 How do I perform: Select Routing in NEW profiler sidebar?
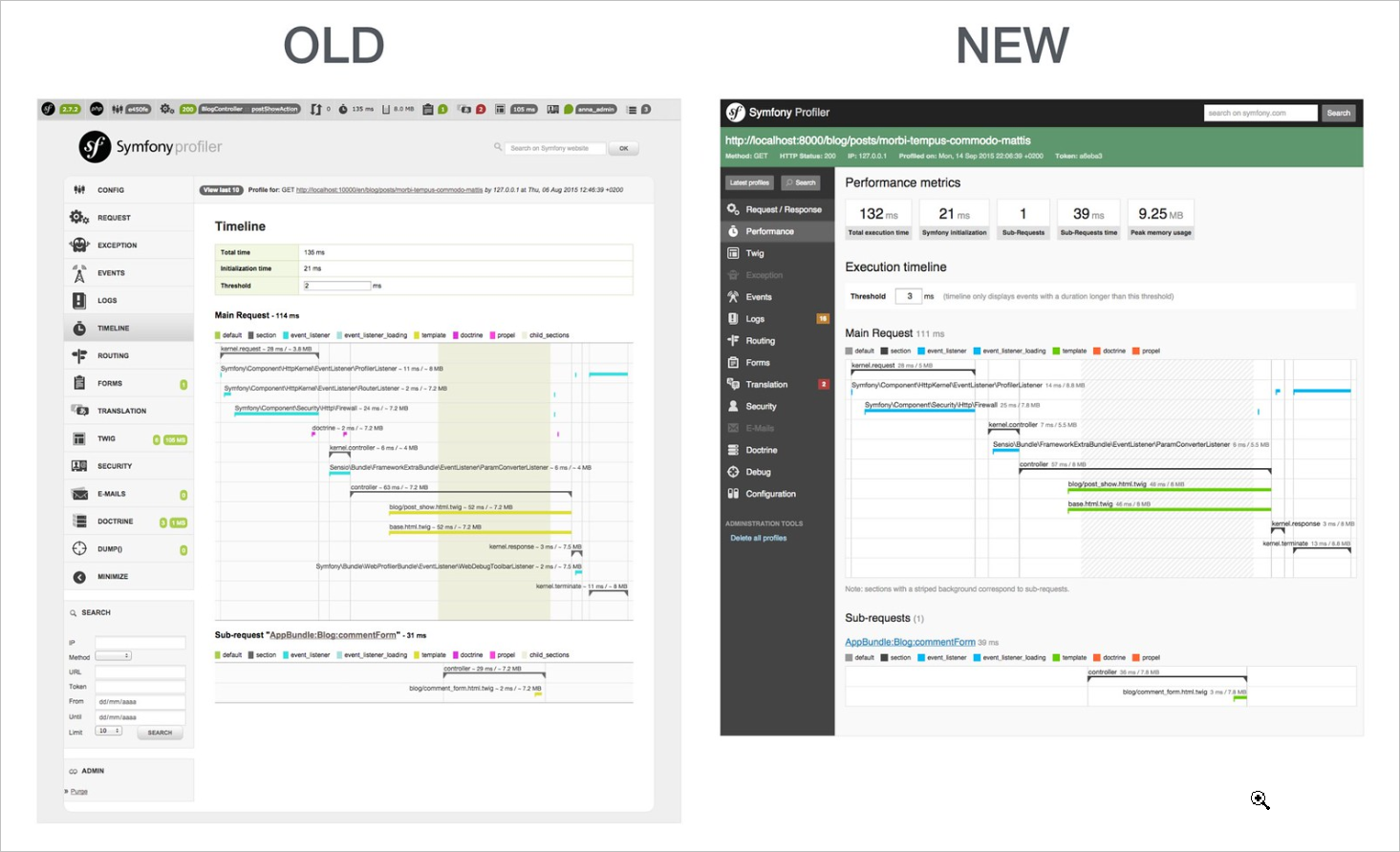point(778,341)
